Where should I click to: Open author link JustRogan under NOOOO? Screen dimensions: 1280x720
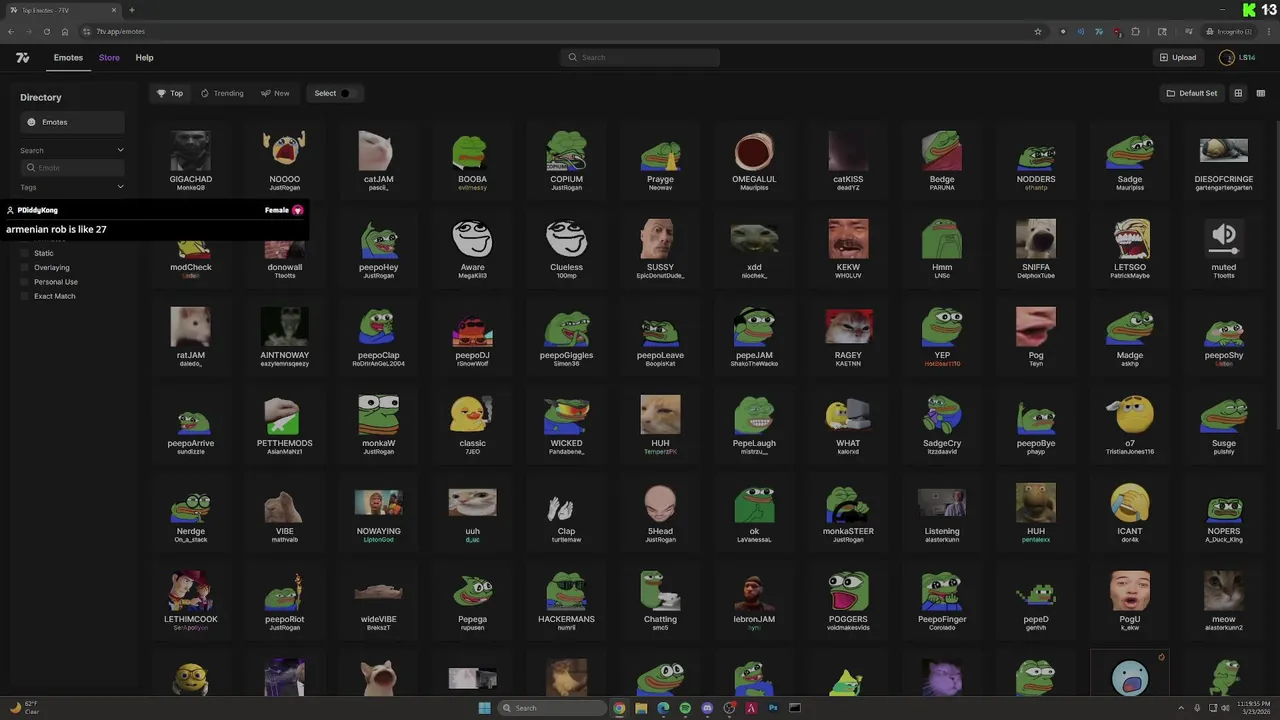(x=284, y=188)
